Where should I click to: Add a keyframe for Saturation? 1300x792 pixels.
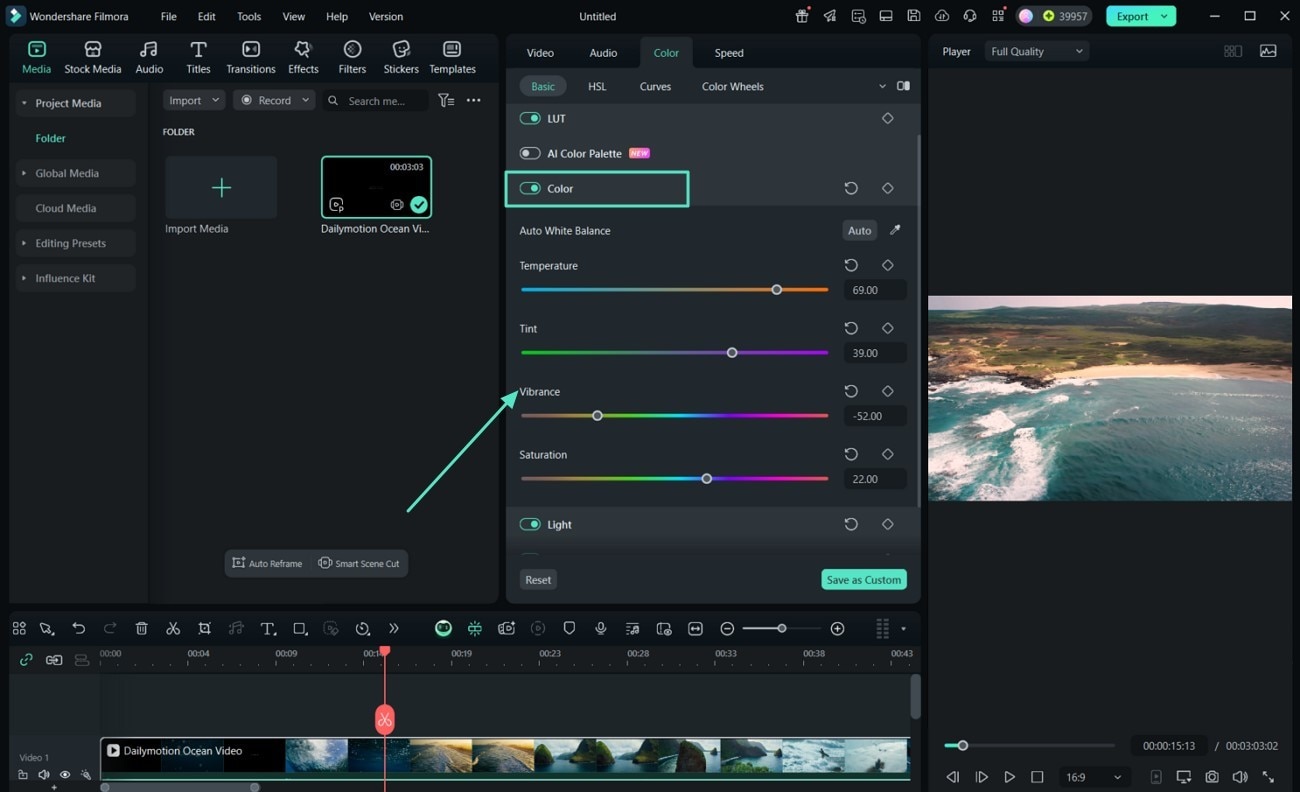(x=887, y=454)
